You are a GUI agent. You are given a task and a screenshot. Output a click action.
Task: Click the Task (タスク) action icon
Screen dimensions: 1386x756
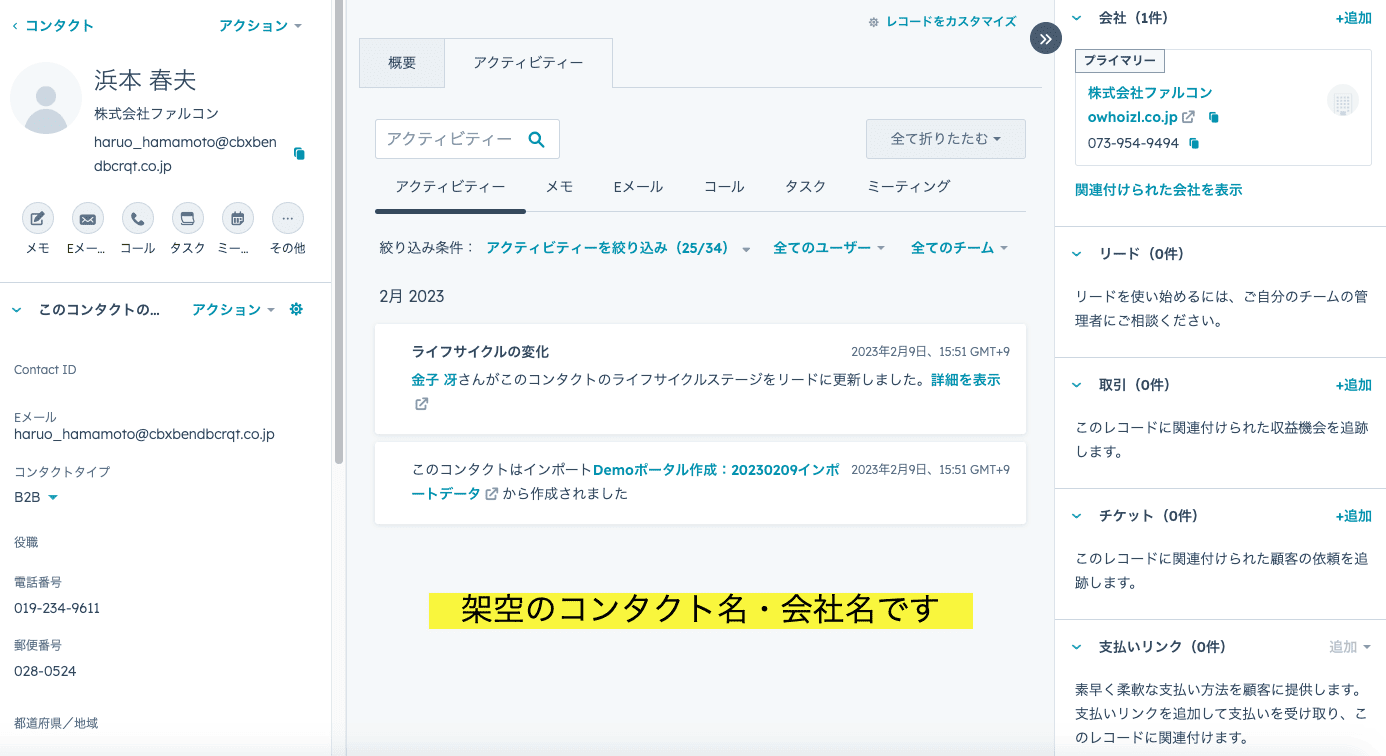(x=188, y=218)
